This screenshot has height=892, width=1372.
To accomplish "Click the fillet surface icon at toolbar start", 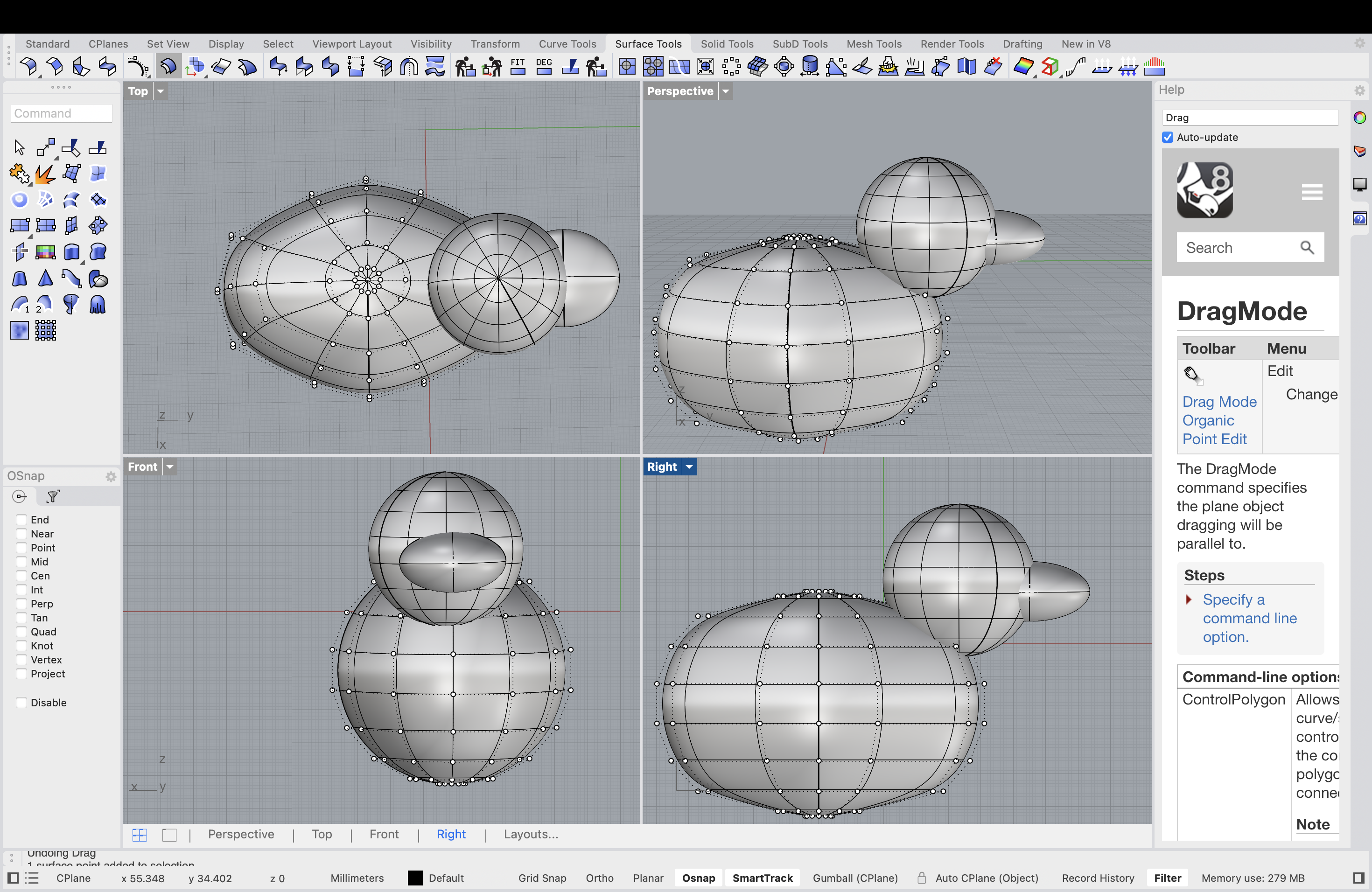I will click(28, 67).
